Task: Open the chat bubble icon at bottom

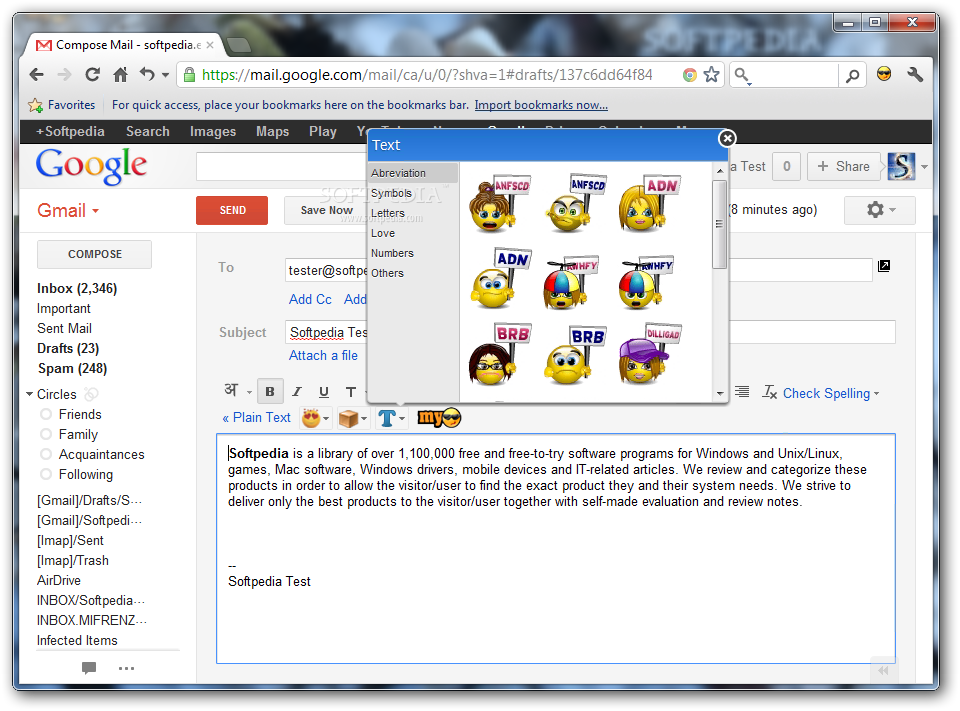Action: click(x=89, y=668)
